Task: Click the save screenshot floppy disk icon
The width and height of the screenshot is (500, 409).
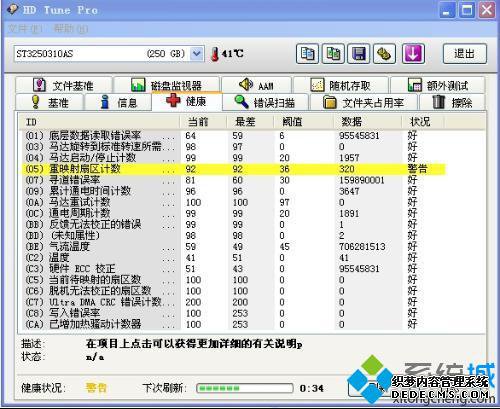Action: click(359, 54)
